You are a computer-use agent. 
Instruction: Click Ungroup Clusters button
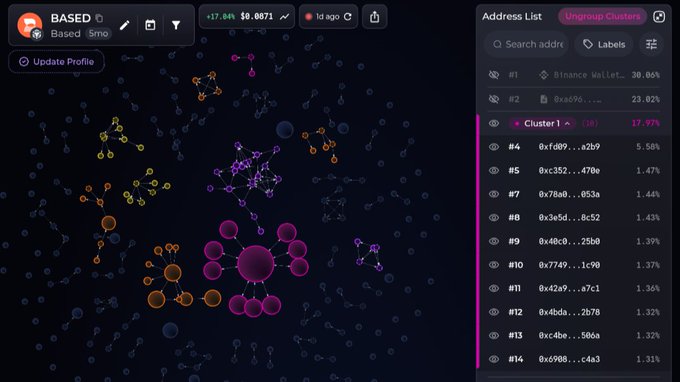pyautogui.click(x=602, y=16)
